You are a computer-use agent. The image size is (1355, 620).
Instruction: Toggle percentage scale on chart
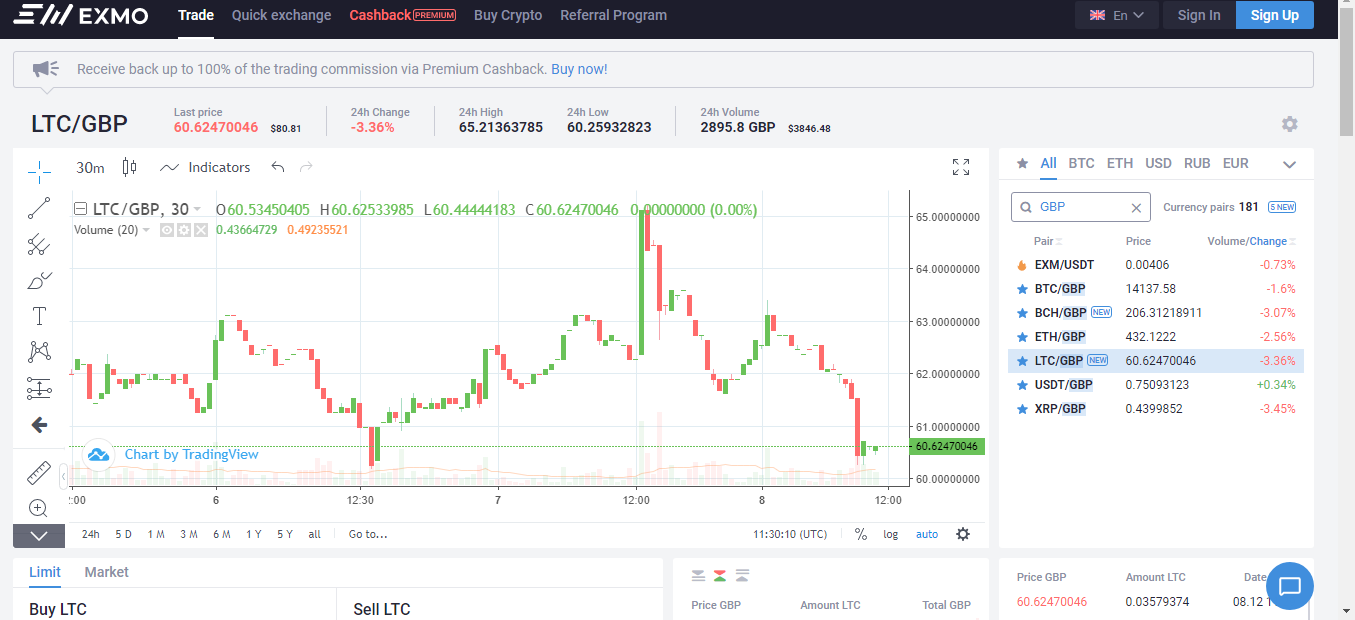click(x=861, y=534)
